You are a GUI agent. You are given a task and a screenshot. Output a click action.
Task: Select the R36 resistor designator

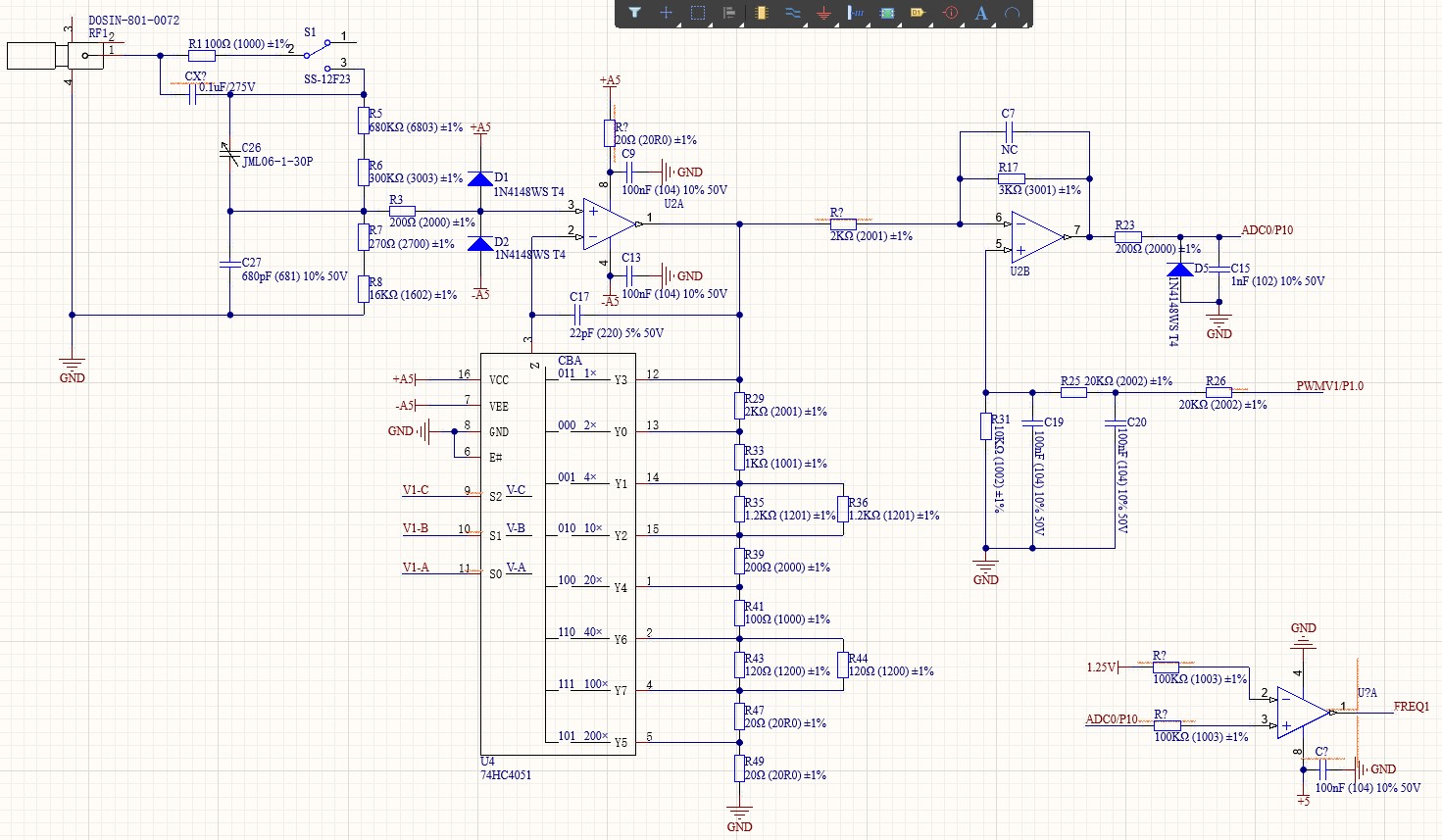[858, 503]
